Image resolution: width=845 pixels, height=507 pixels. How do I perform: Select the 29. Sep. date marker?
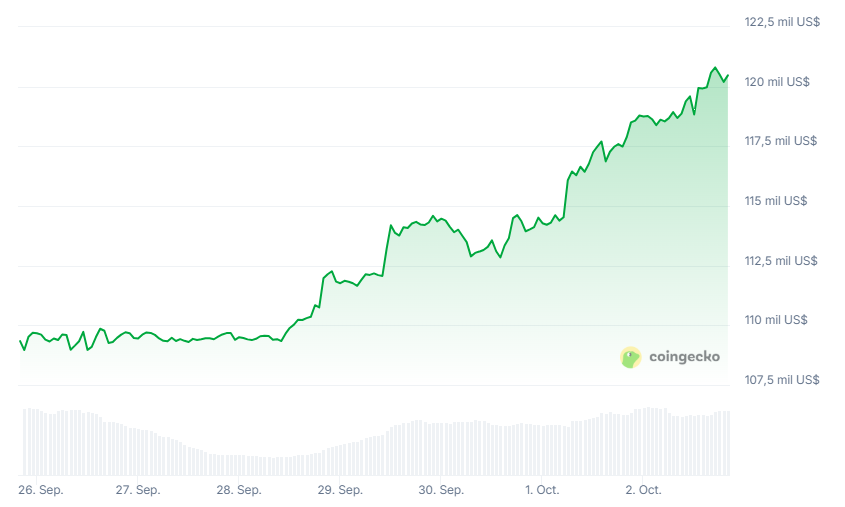[x=340, y=490]
